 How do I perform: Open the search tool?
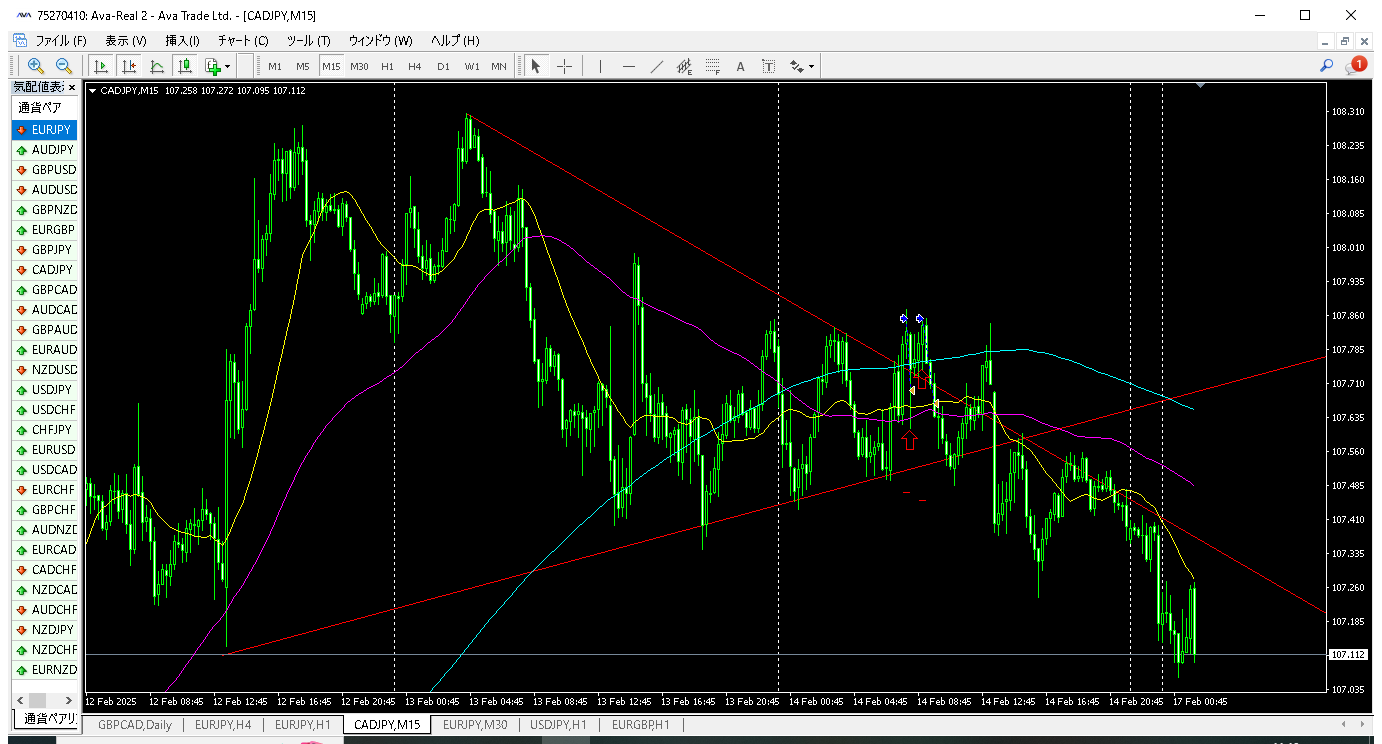(1327, 66)
